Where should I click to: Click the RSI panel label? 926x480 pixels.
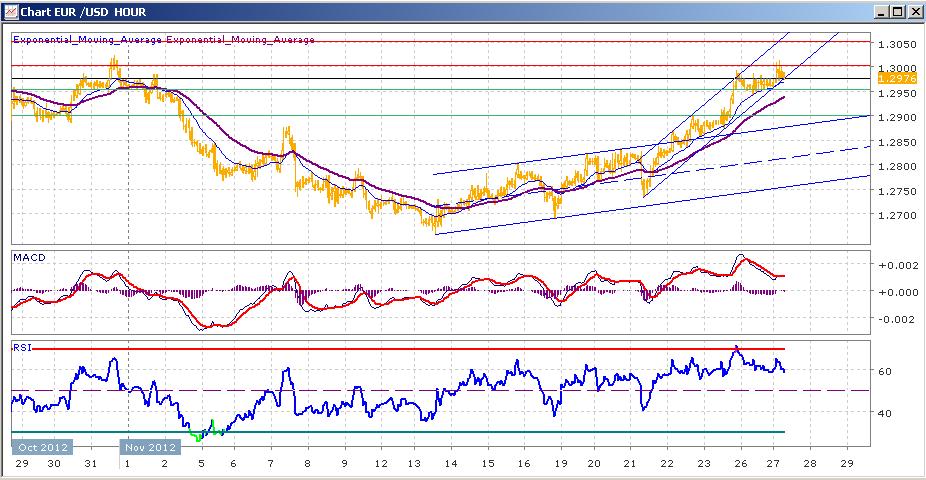[x=22, y=348]
